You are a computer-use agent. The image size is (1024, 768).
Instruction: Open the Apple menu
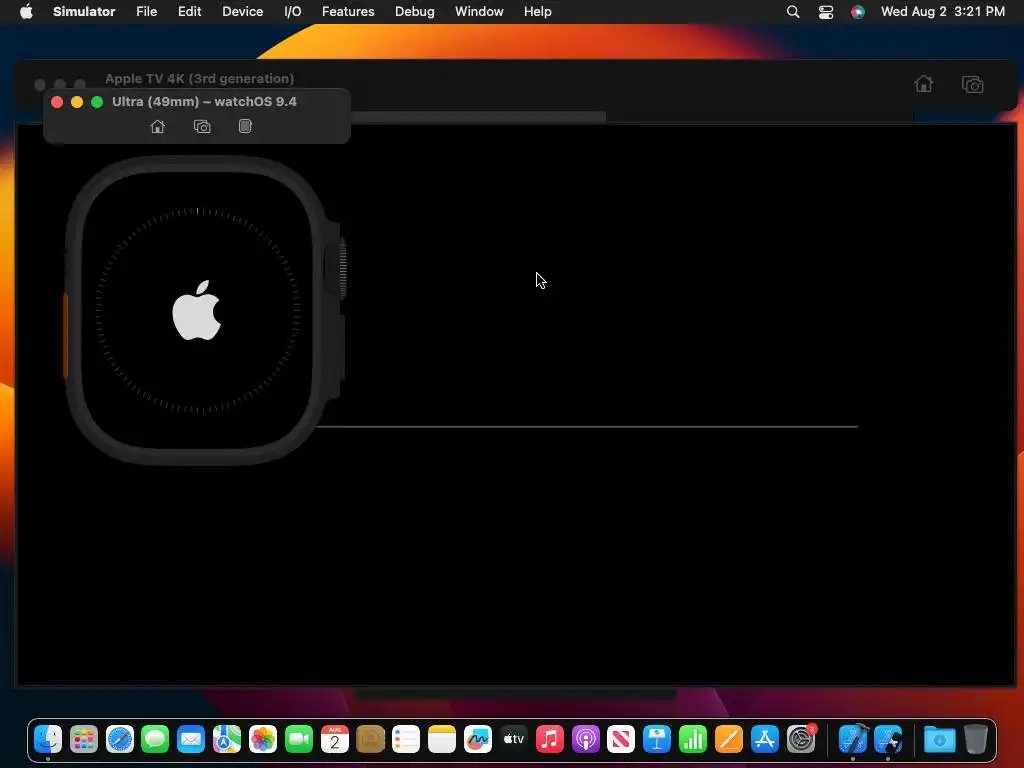click(x=26, y=12)
